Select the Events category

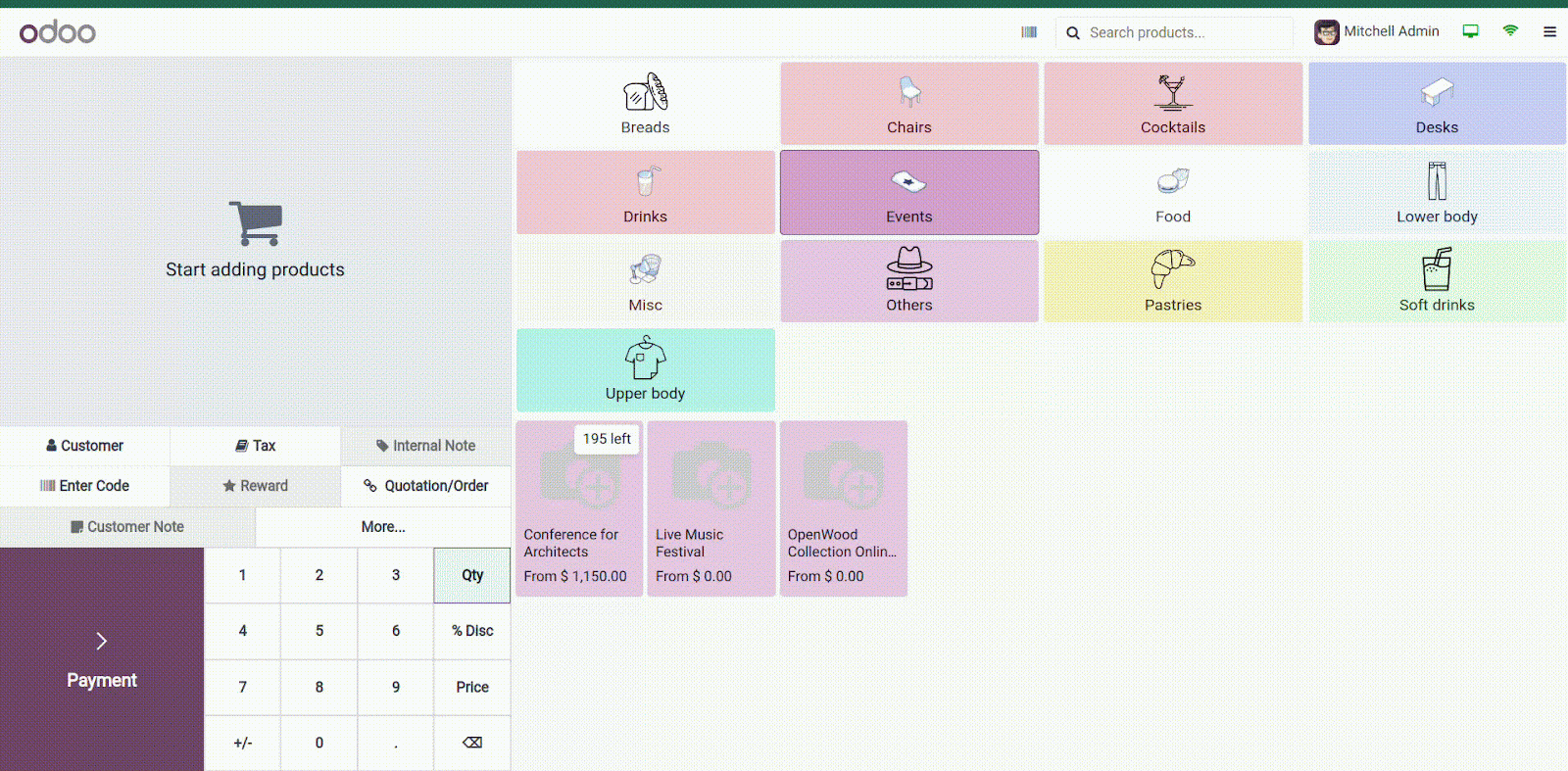click(909, 192)
